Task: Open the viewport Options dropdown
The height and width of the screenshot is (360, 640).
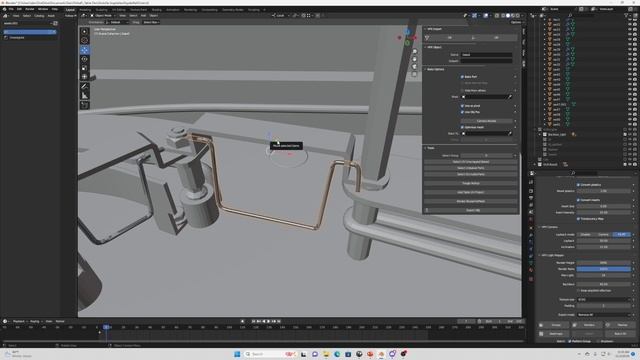Action: [x=516, y=22]
